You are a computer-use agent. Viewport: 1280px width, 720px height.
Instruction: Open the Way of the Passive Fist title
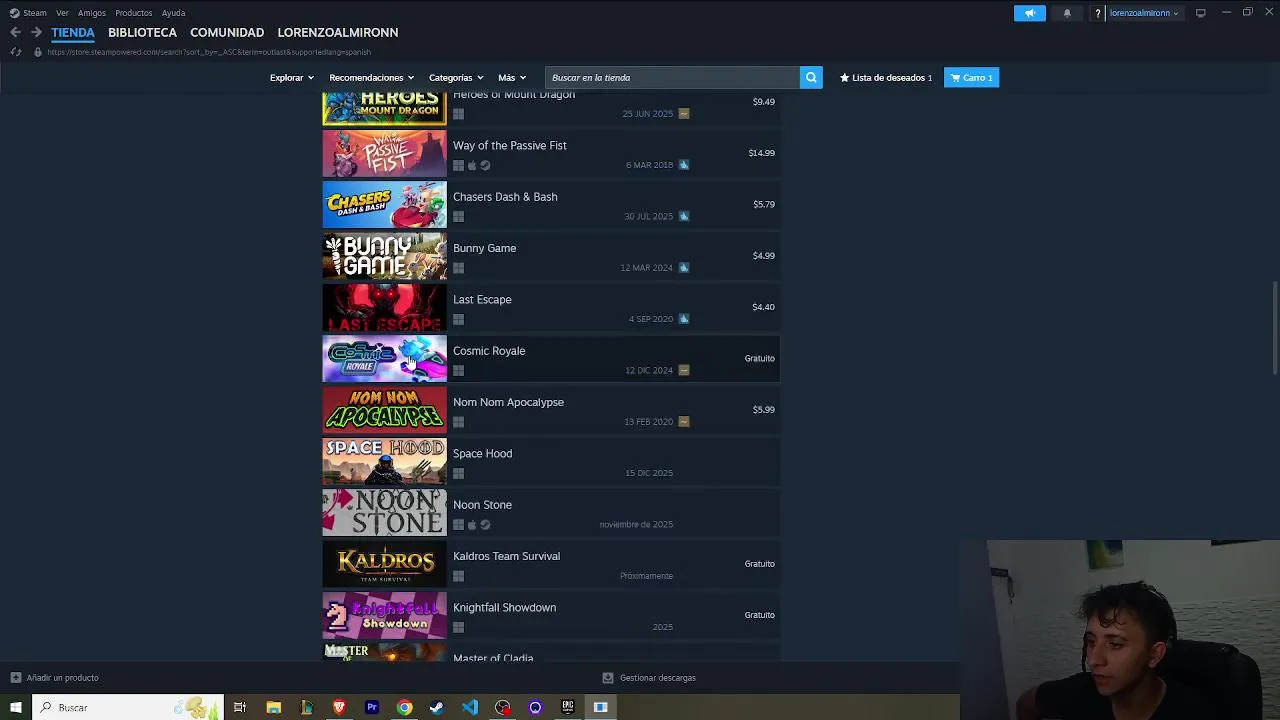[510, 146]
